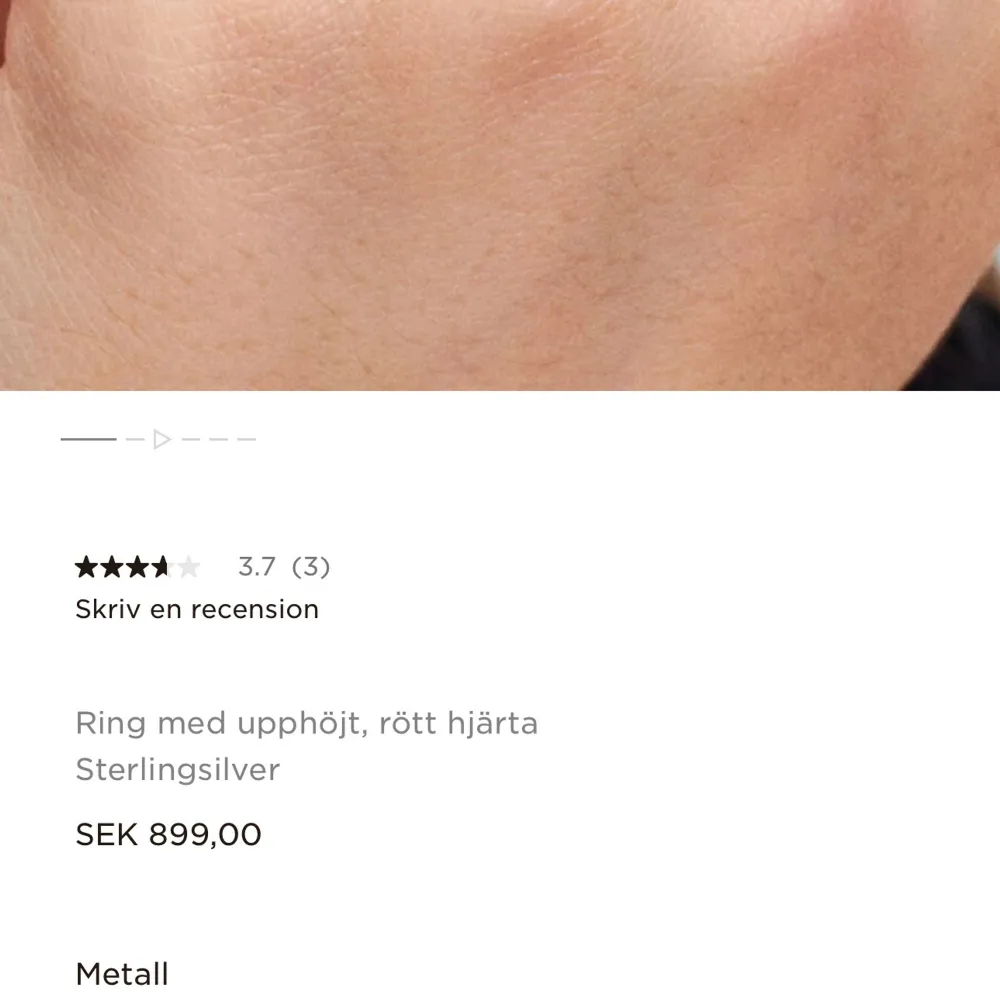Click the half-filled fourth star
Viewport: 1000px width, 1000px height.
pos(161,566)
